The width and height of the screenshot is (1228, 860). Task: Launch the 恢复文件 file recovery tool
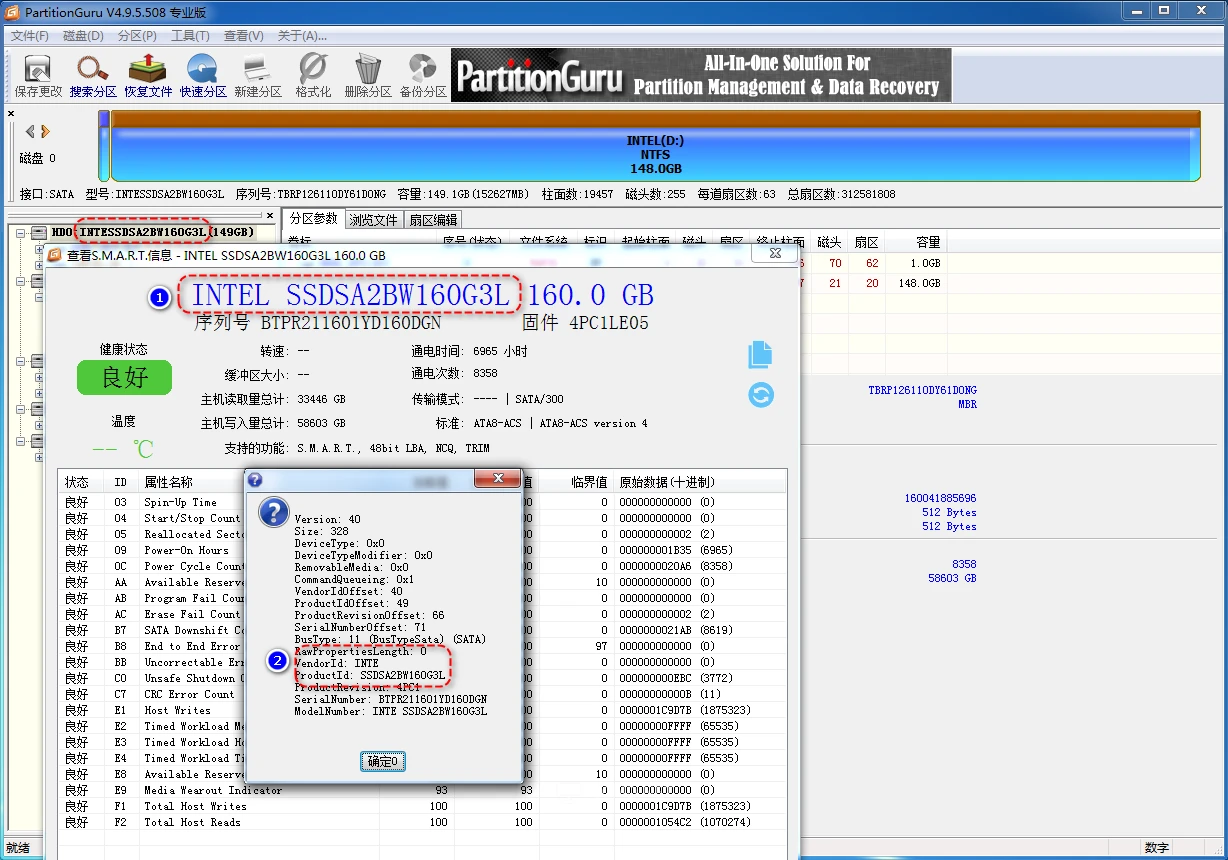[x=148, y=75]
